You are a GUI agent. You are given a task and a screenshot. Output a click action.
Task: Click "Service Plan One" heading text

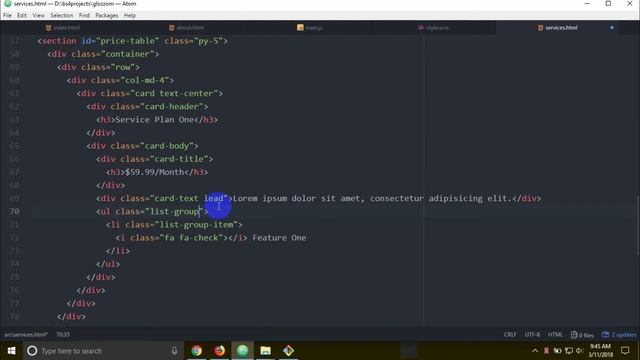pos(155,120)
